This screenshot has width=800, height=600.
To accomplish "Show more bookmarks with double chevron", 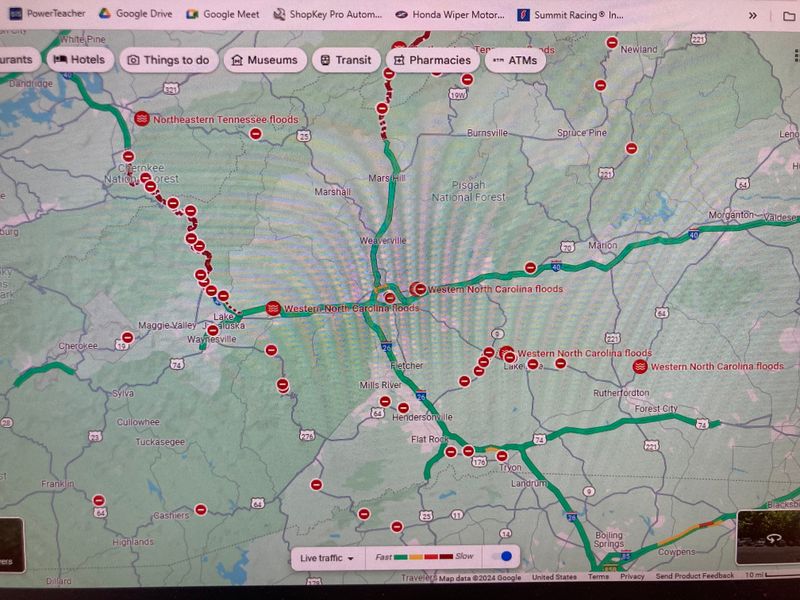I will click(x=753, y=16).
